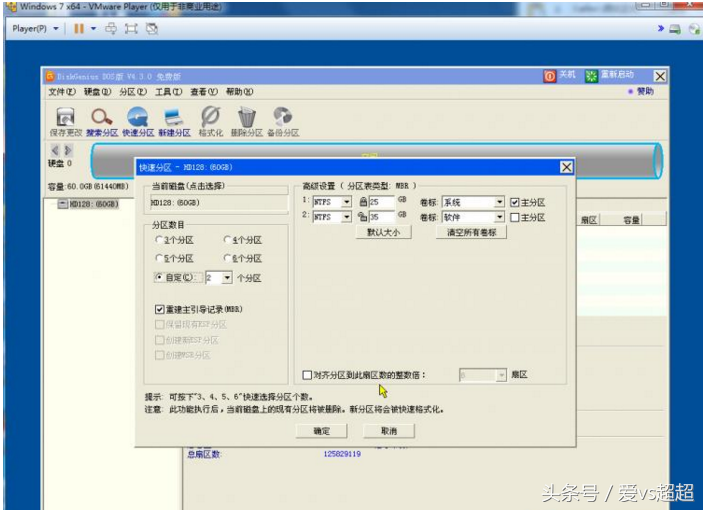This screenshot has height=510, width=707.
Task: Open the 硬盘(D) menu
Action: click(97, 92)
